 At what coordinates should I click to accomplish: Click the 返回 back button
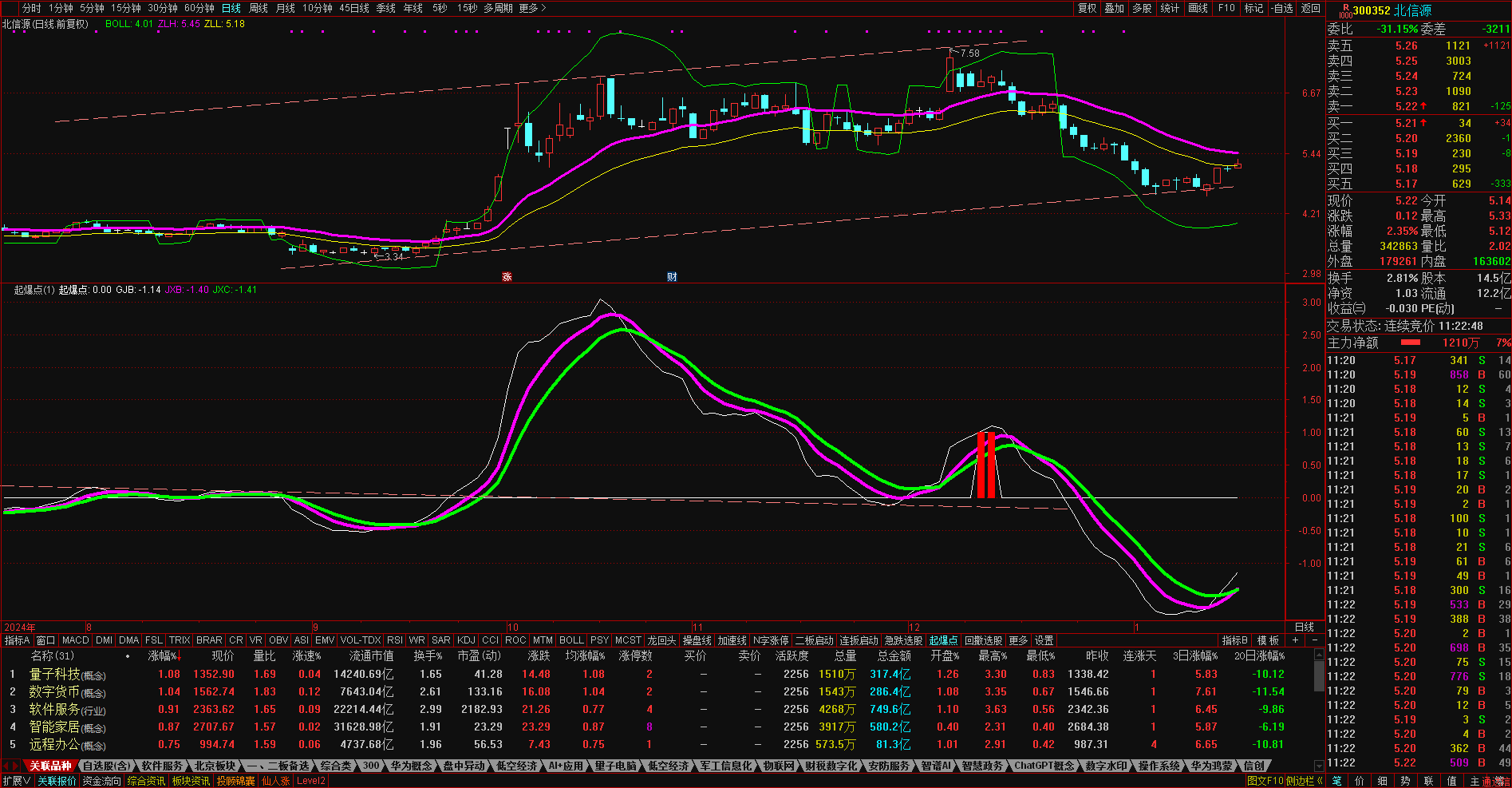1311,8
